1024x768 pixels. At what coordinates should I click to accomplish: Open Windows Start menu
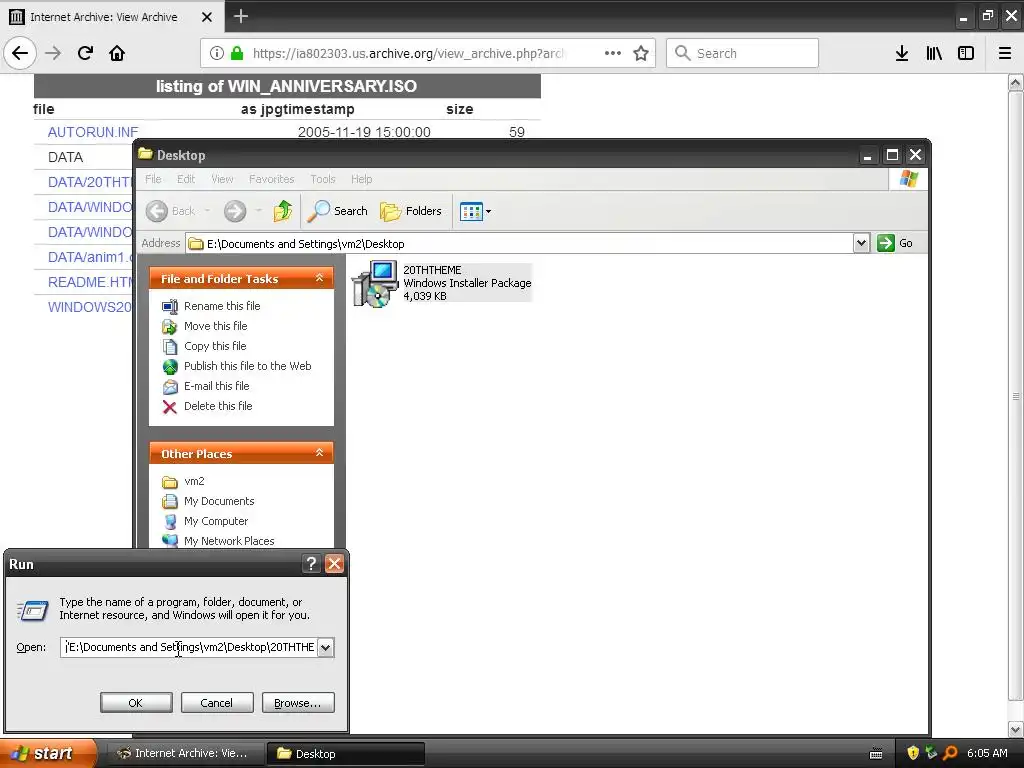tap(48, 753)
